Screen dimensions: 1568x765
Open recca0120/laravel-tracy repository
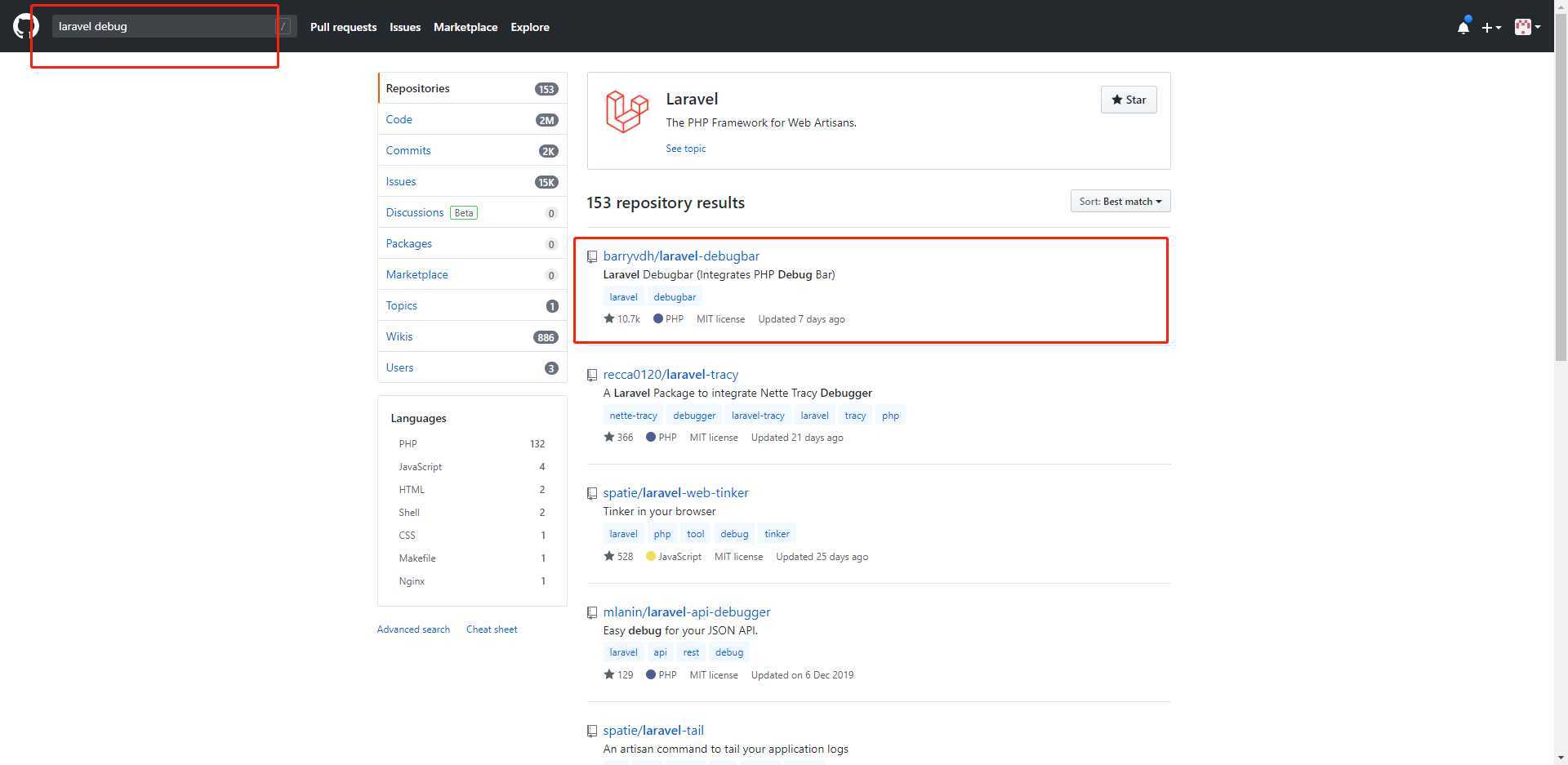(670, 375)
